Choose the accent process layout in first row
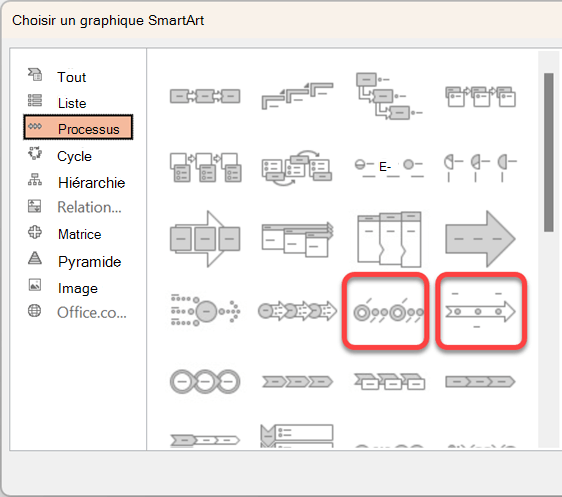Viewport: 562px width, 497px height. click(480, 96)
